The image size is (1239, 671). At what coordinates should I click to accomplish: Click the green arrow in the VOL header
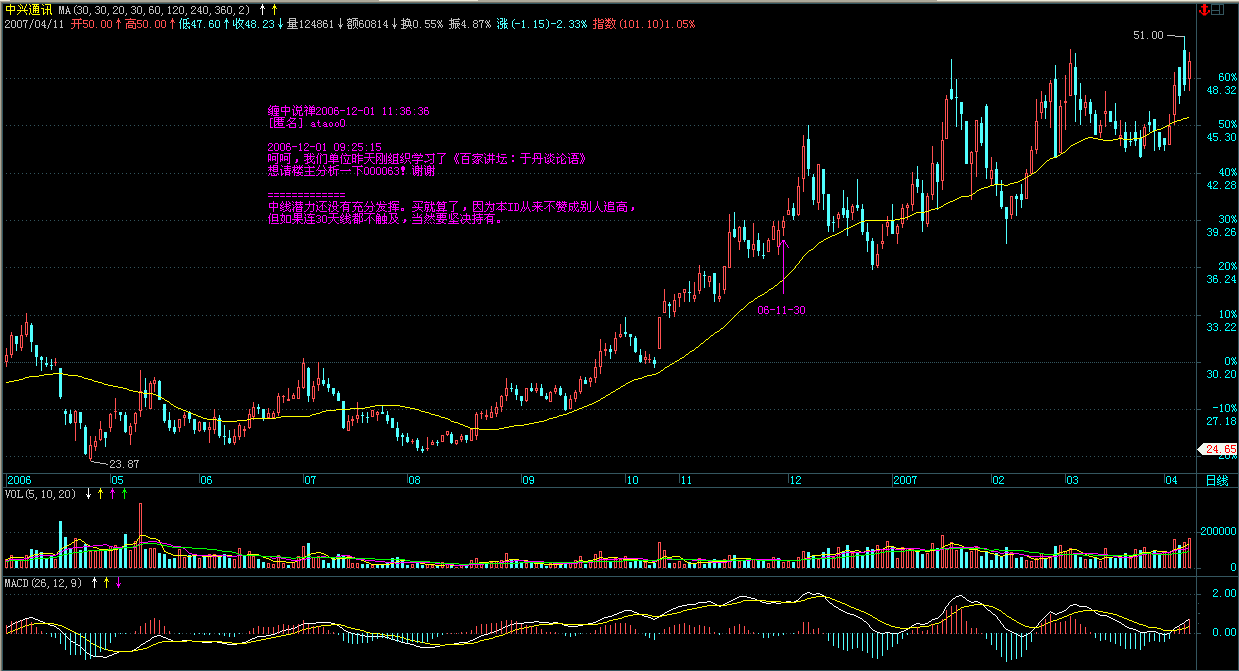pyautogui.click(x=124, y=494)
